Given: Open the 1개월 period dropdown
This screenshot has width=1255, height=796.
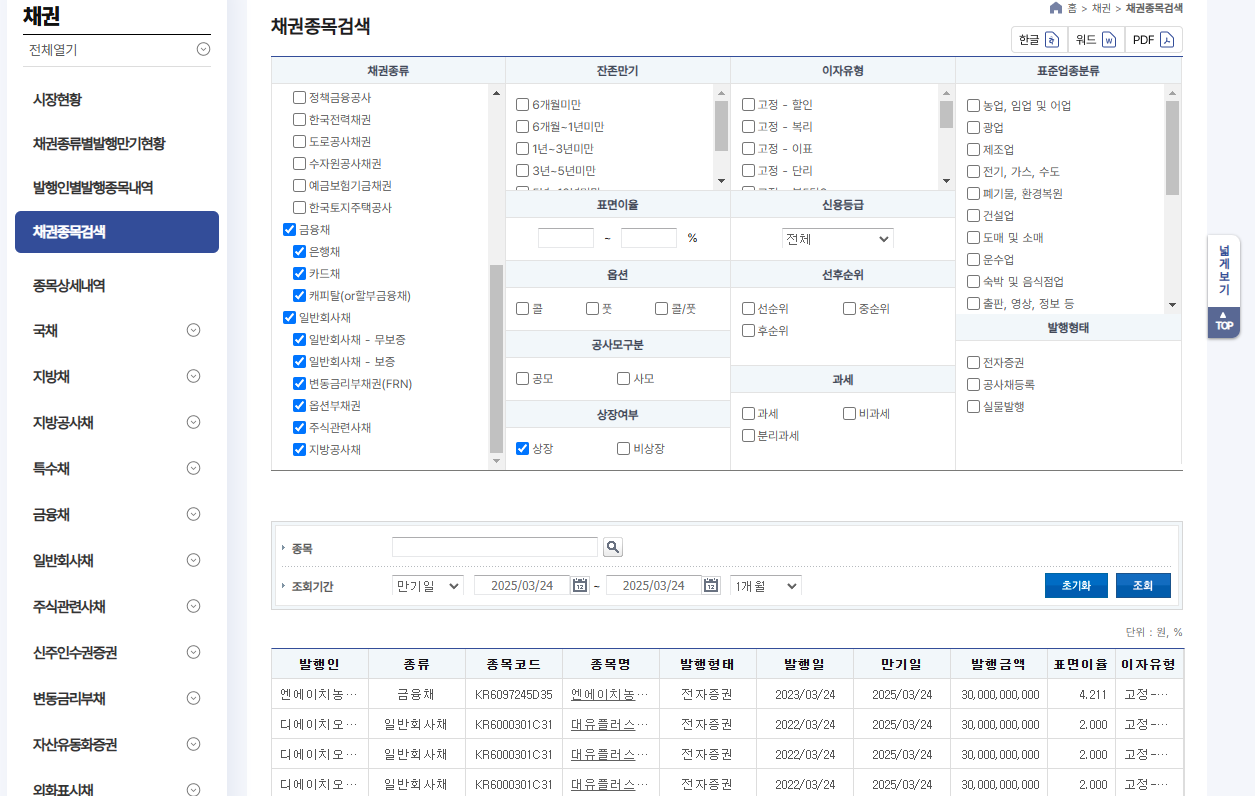Looking at the screenshot, I should coord(765,585).
